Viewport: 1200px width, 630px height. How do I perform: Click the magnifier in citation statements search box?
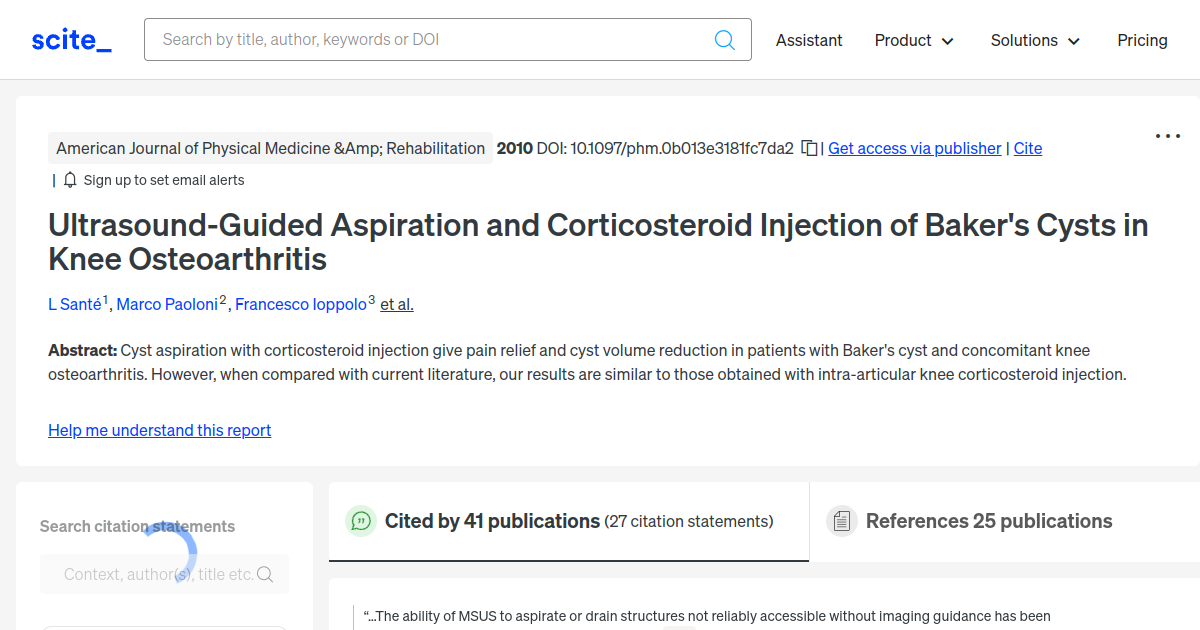click(264, 574)
